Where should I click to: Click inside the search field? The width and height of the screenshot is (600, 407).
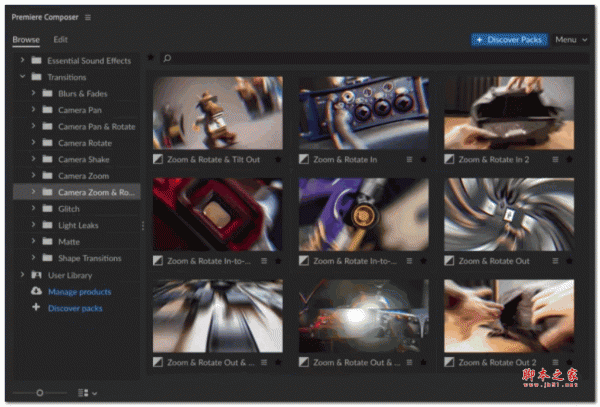pos(375,59)
